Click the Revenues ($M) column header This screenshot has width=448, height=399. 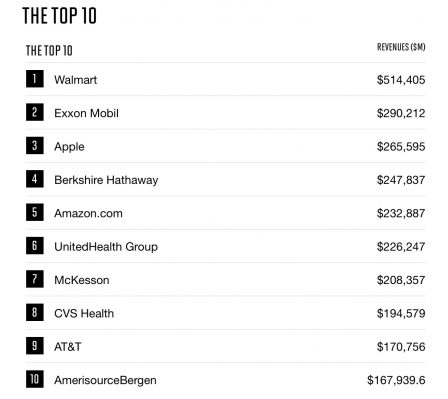point(401,47)
